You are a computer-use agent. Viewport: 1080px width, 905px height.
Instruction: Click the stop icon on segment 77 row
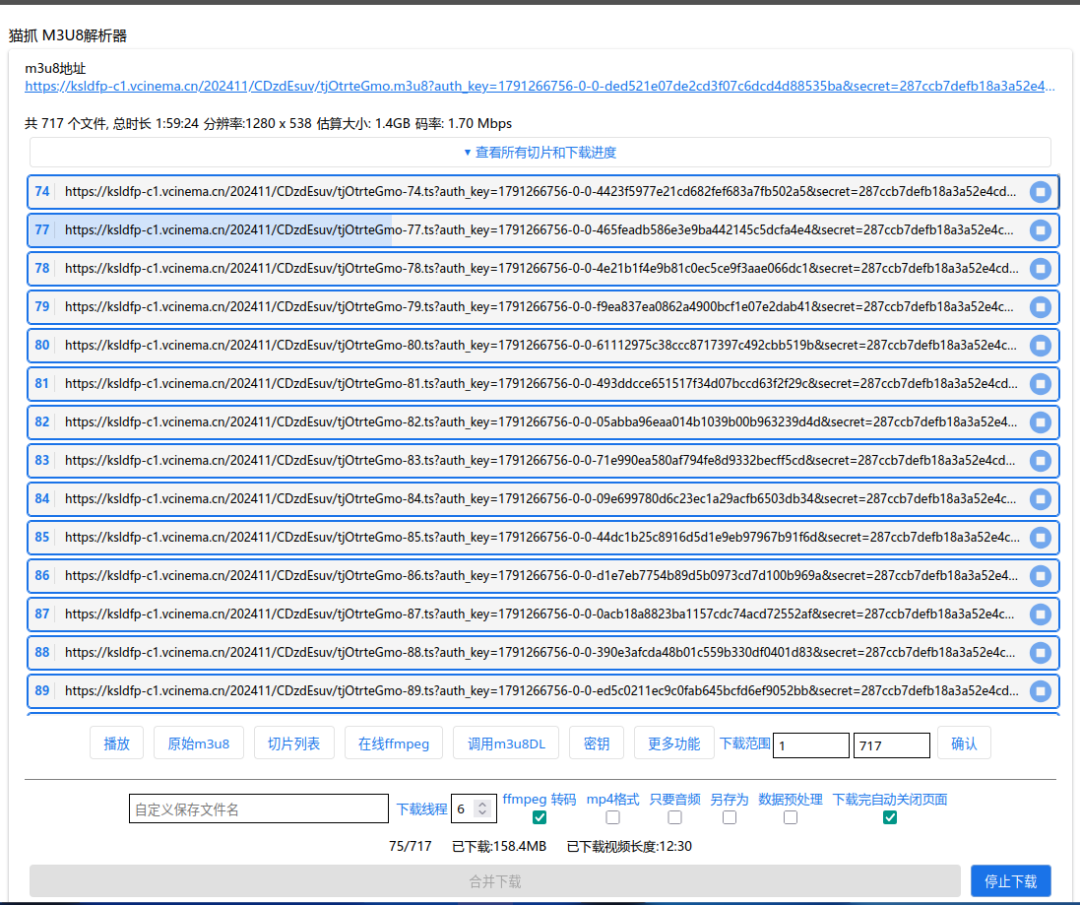pos(1040,230)
